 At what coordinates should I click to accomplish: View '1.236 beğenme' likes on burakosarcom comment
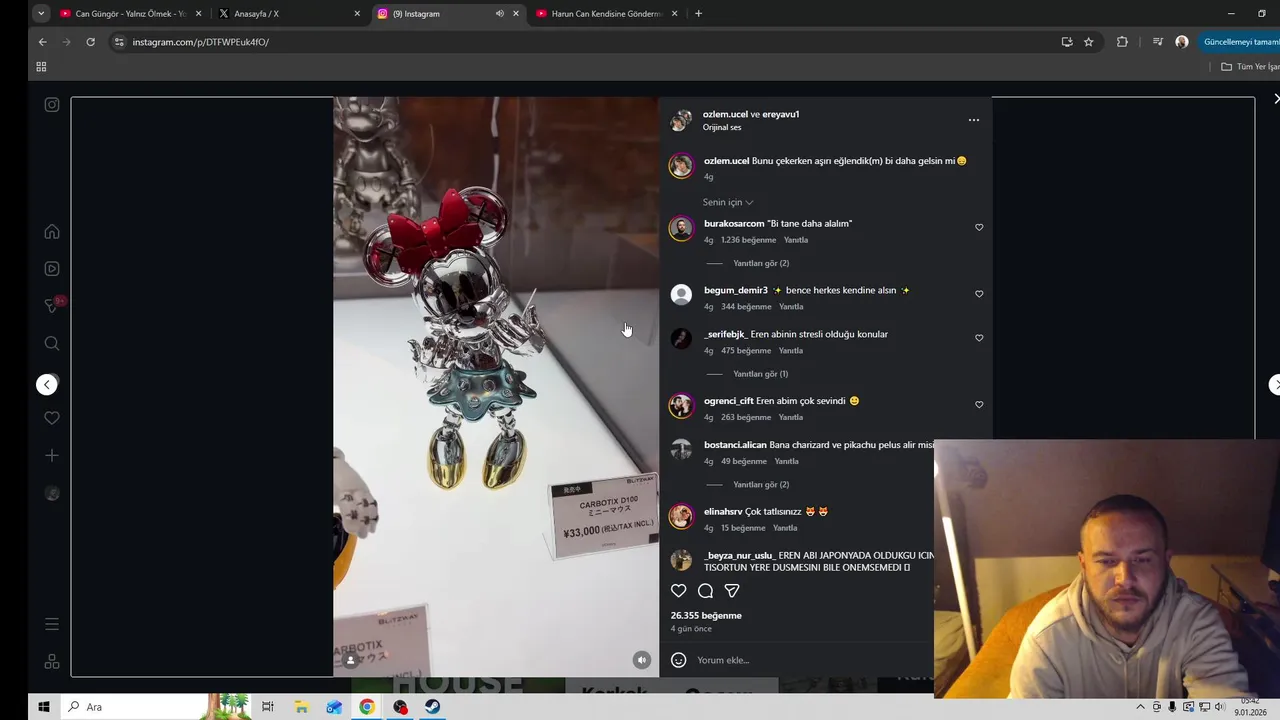click(748, 240)
